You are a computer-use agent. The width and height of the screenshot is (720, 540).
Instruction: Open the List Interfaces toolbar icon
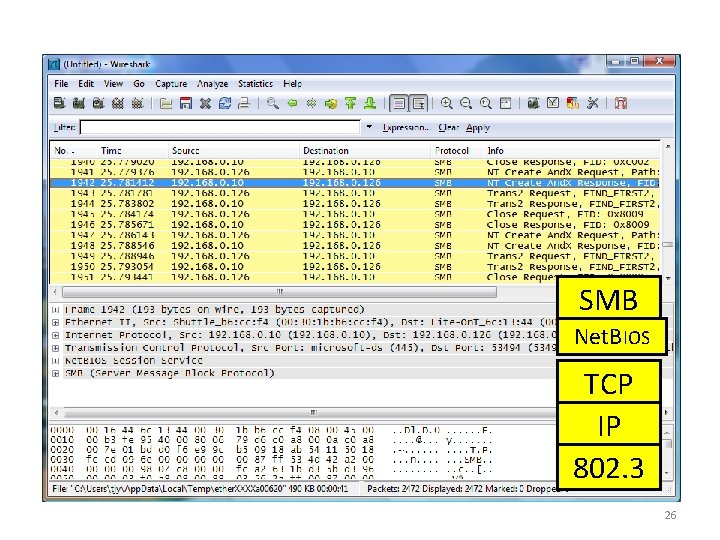tap(60, 103)
